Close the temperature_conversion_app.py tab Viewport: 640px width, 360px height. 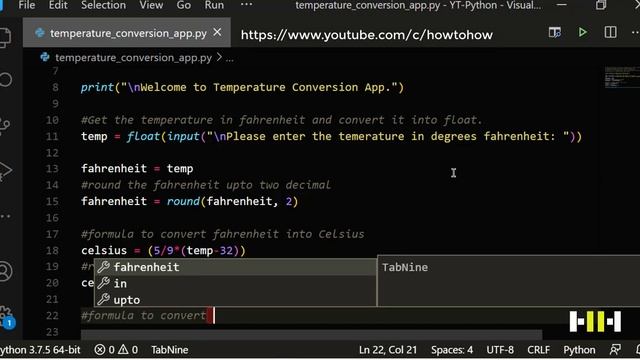click(218, 32)
